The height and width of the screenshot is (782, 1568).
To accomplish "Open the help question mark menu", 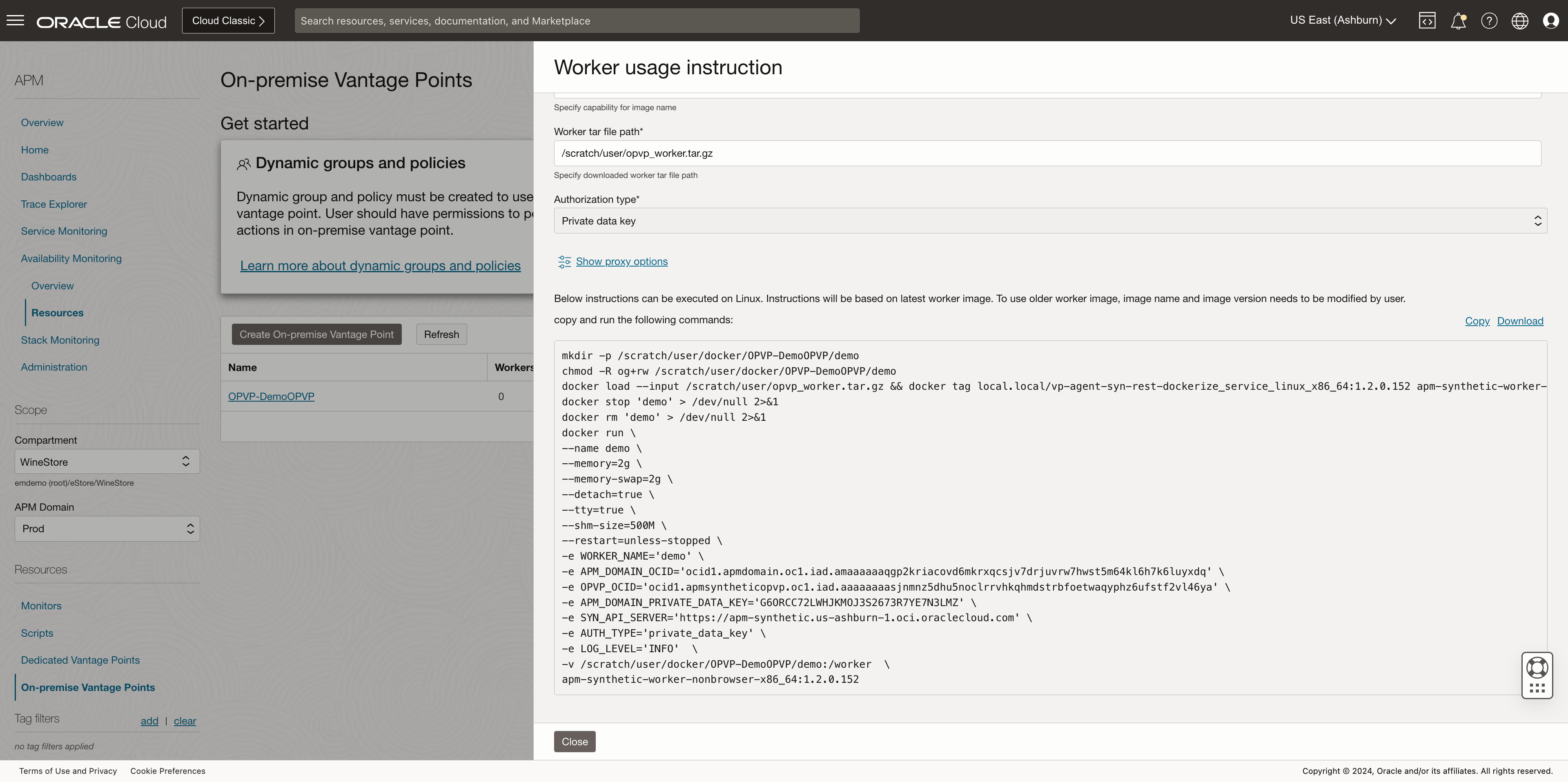I will 1489,21.
